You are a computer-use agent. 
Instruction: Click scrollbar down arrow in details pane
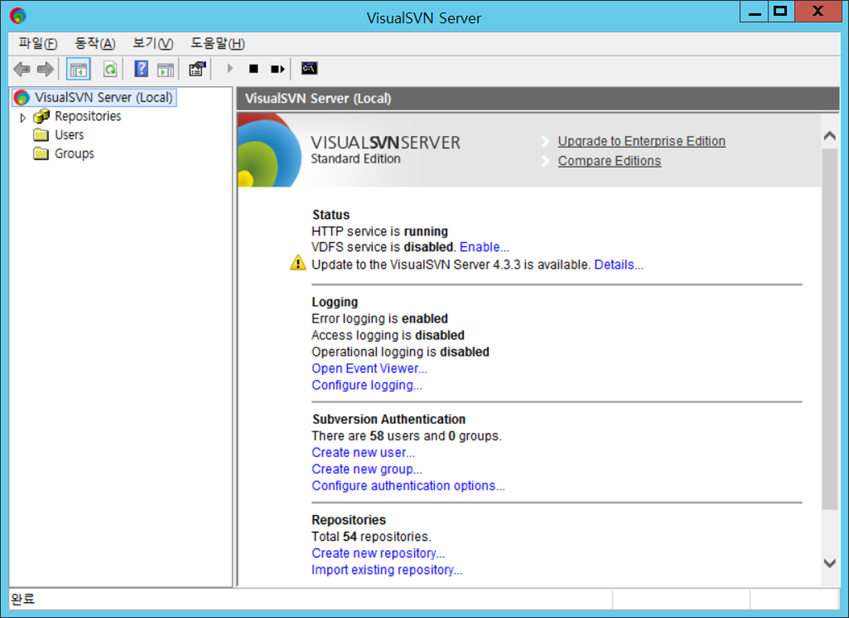coord(829,563)
